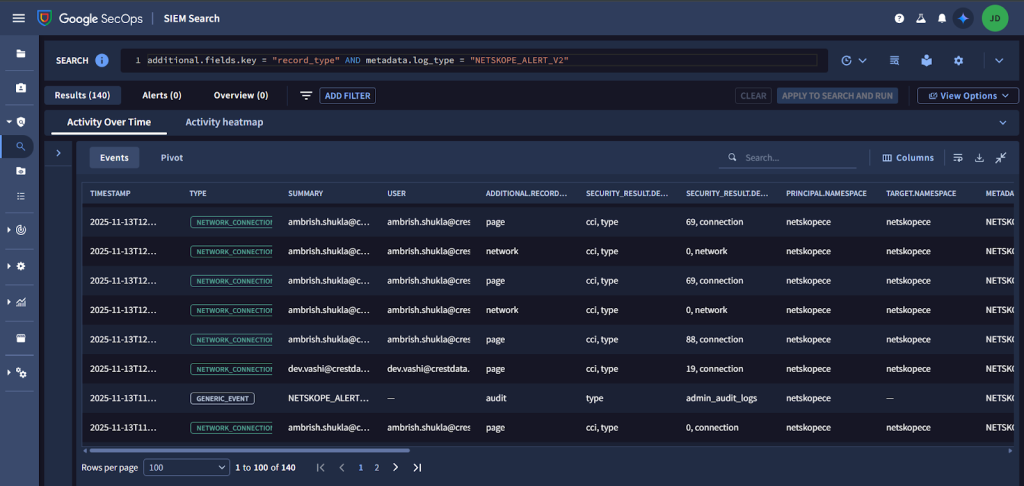Jump to the last results page
The width and height of the screenshot is (1024, 486).
point(418,468)
